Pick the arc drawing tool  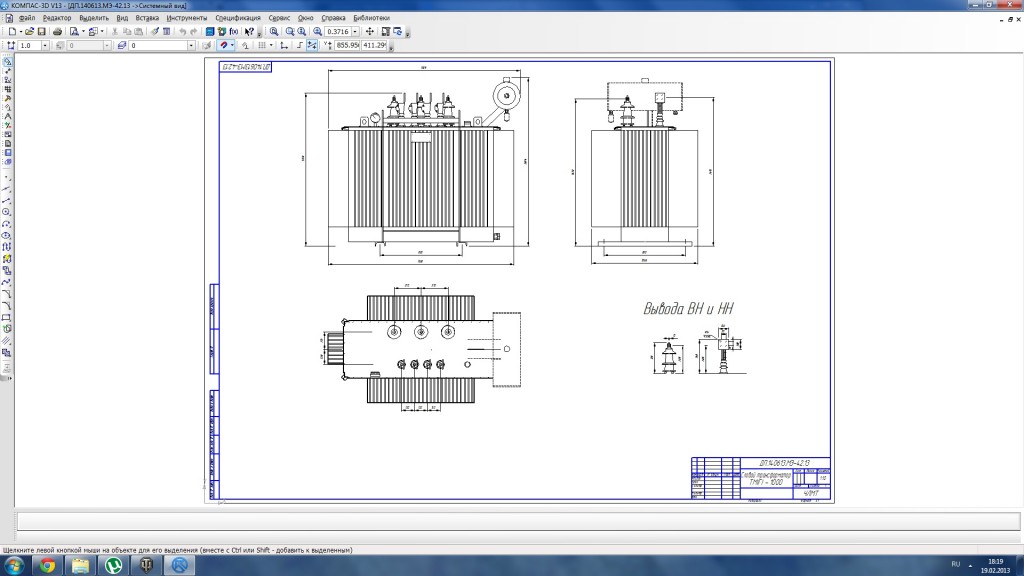pos(7,224)
